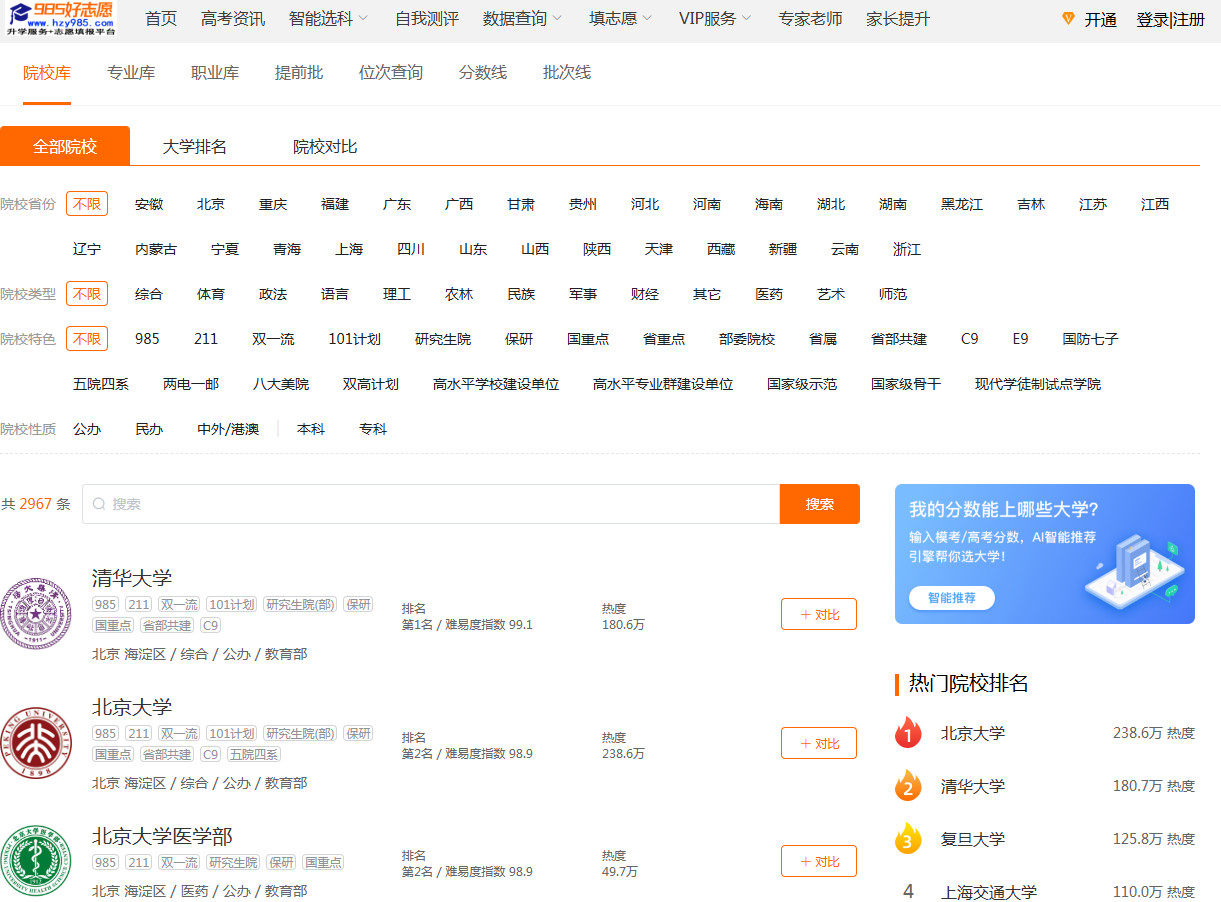The image size is (1221, 902).
Task: Select 不限 for 院校类型 filter
Action: point(87,294)
